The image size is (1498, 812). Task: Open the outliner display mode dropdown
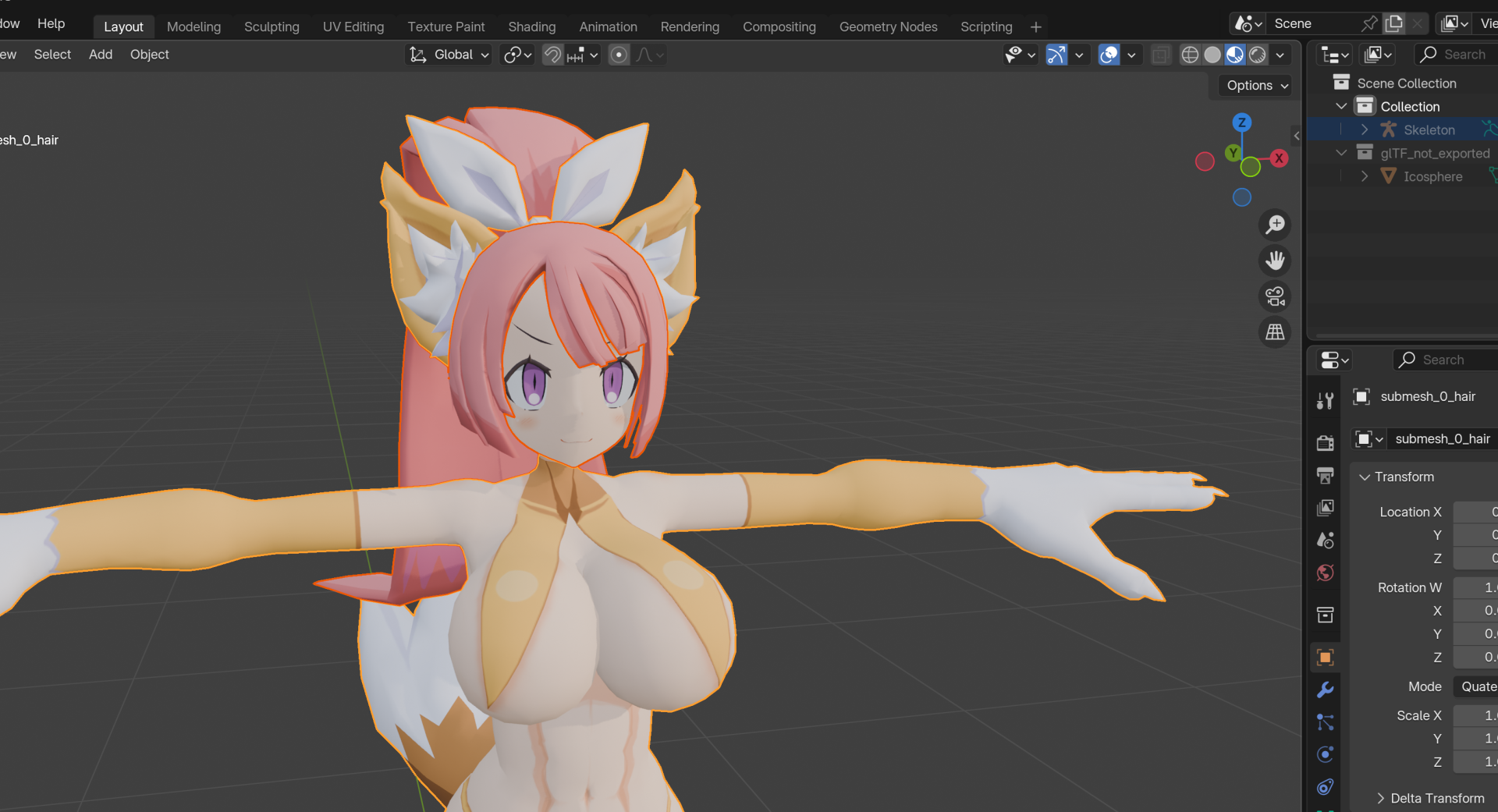pyautogui.click(x=1333, y=55)
